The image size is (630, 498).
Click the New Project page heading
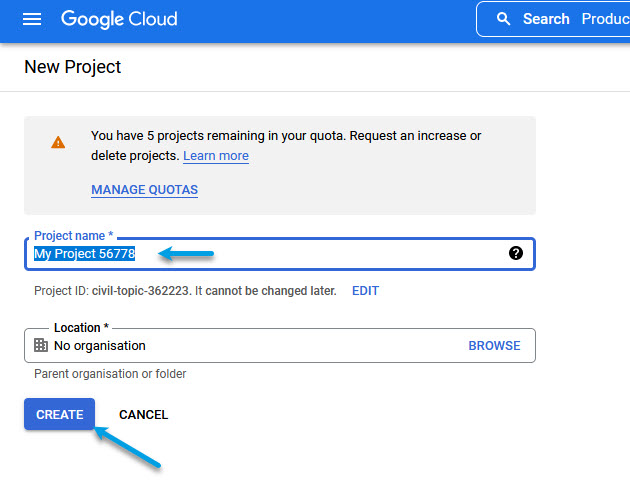(72, 67)
